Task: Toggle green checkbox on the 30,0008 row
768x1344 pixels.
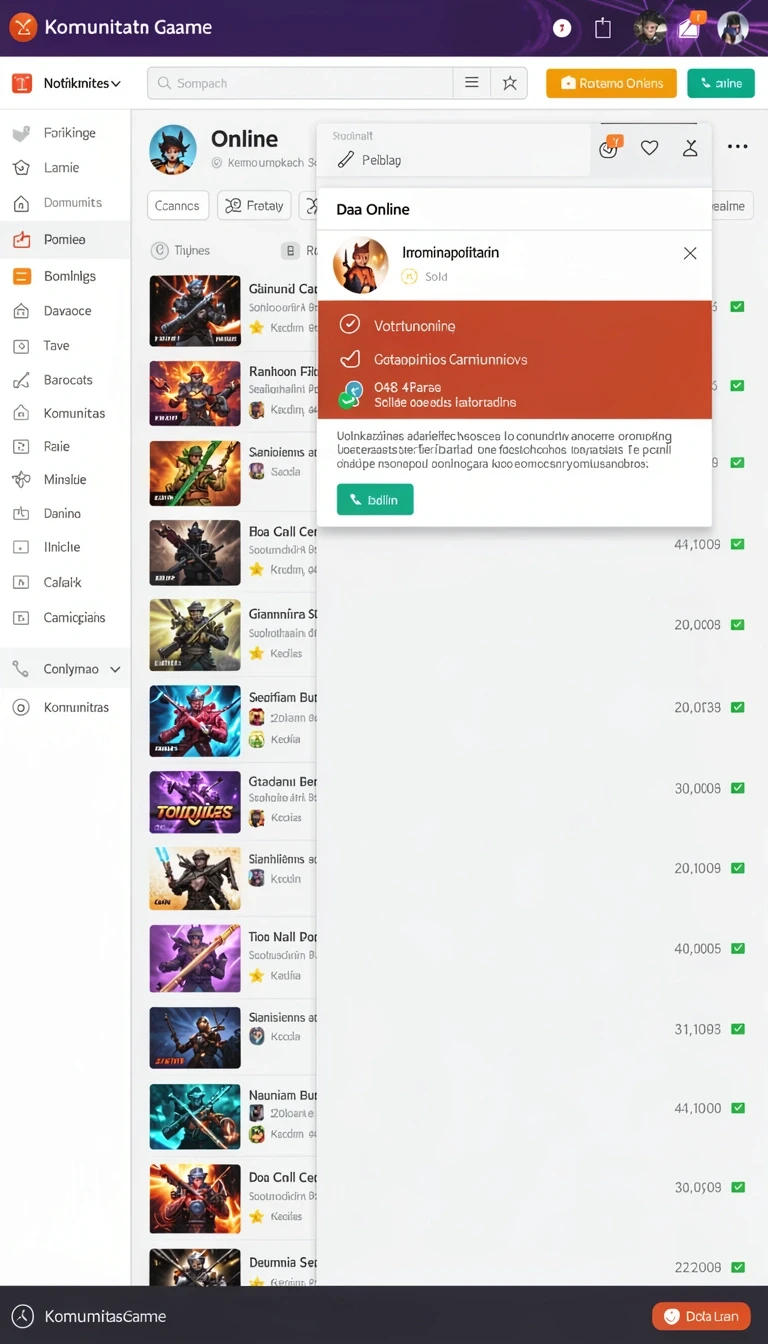Action: tap(738, 788)
